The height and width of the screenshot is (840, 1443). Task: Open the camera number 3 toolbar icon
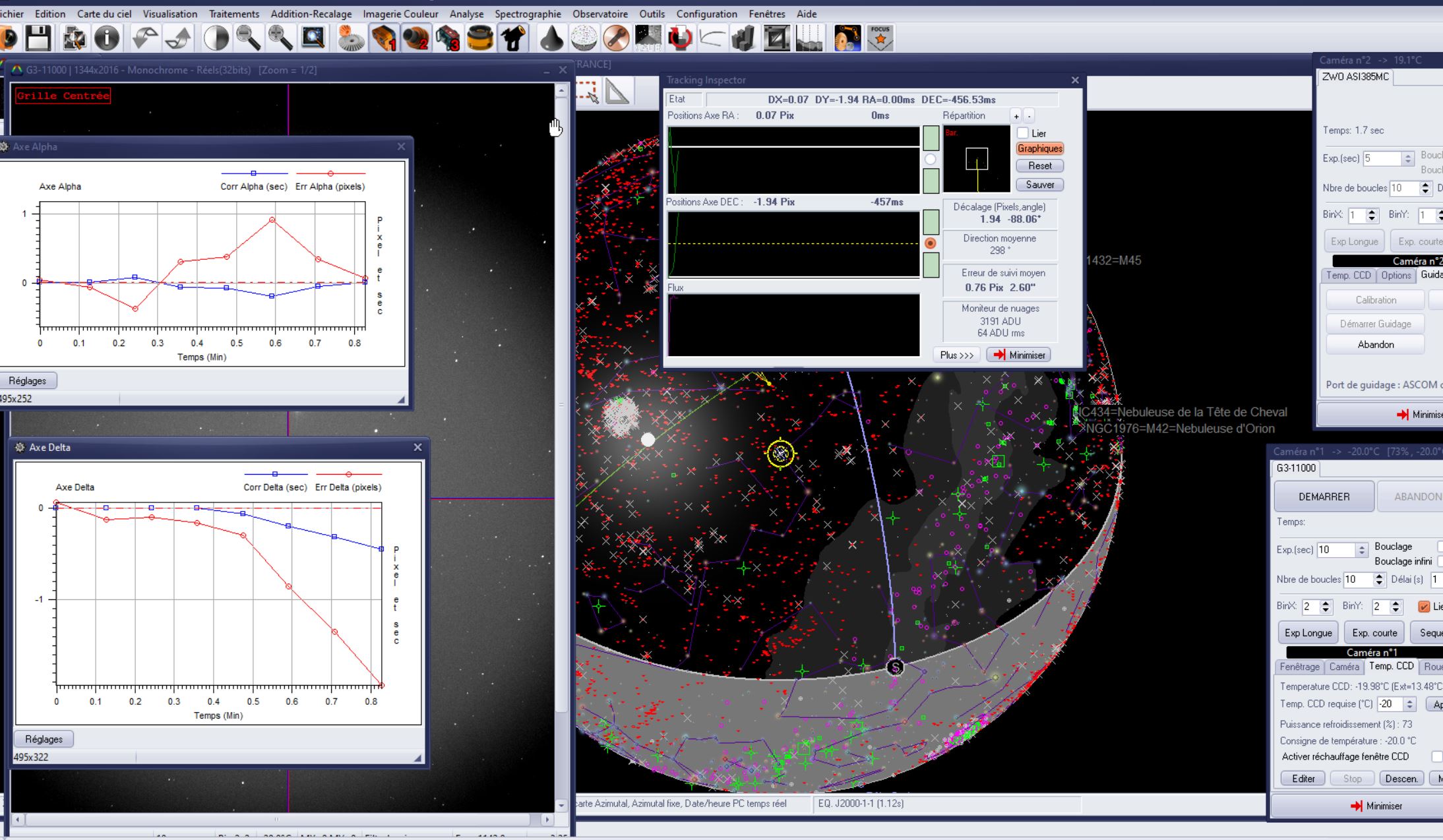pos(448,38)
